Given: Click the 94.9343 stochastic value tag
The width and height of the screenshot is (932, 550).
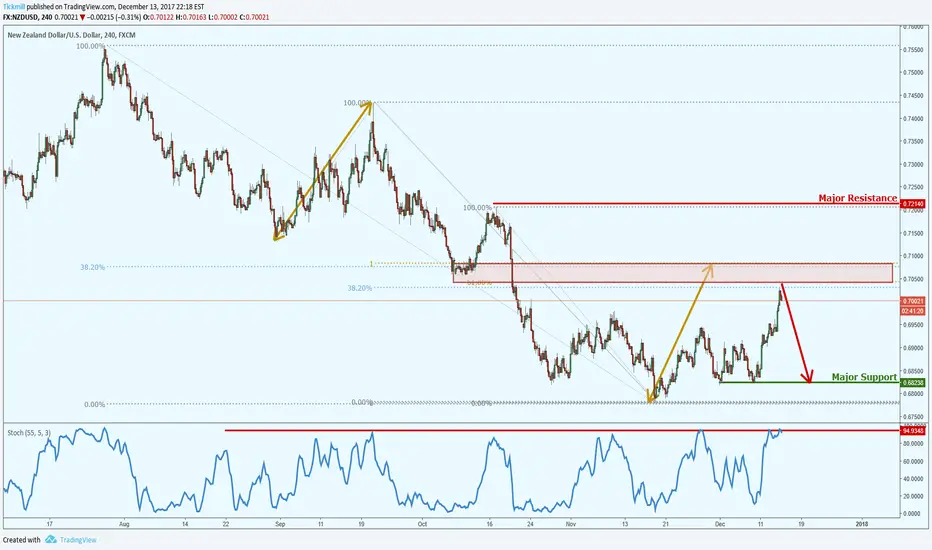Looking at the screenshot, I should pos(913,430).
